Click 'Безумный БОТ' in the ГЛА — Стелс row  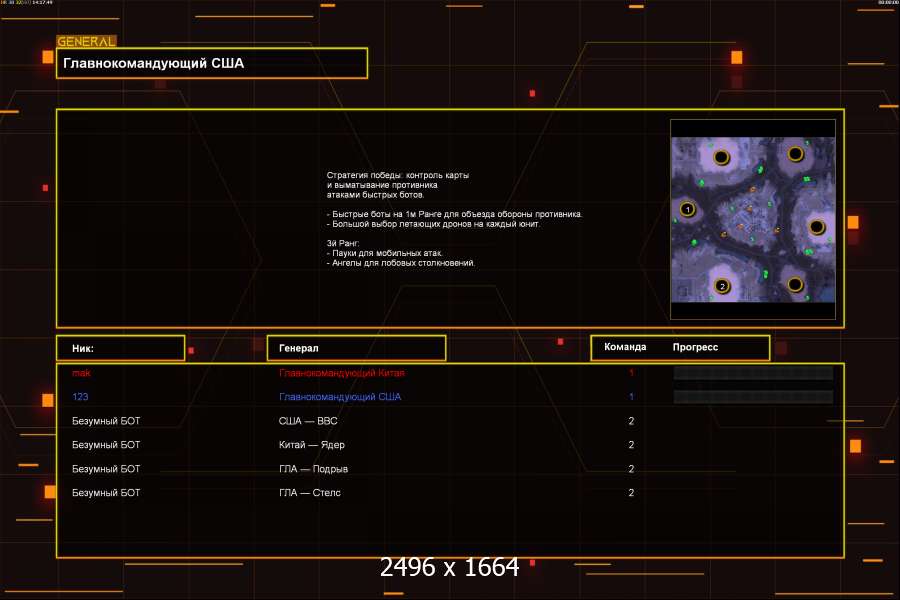[x=106, y=493]
